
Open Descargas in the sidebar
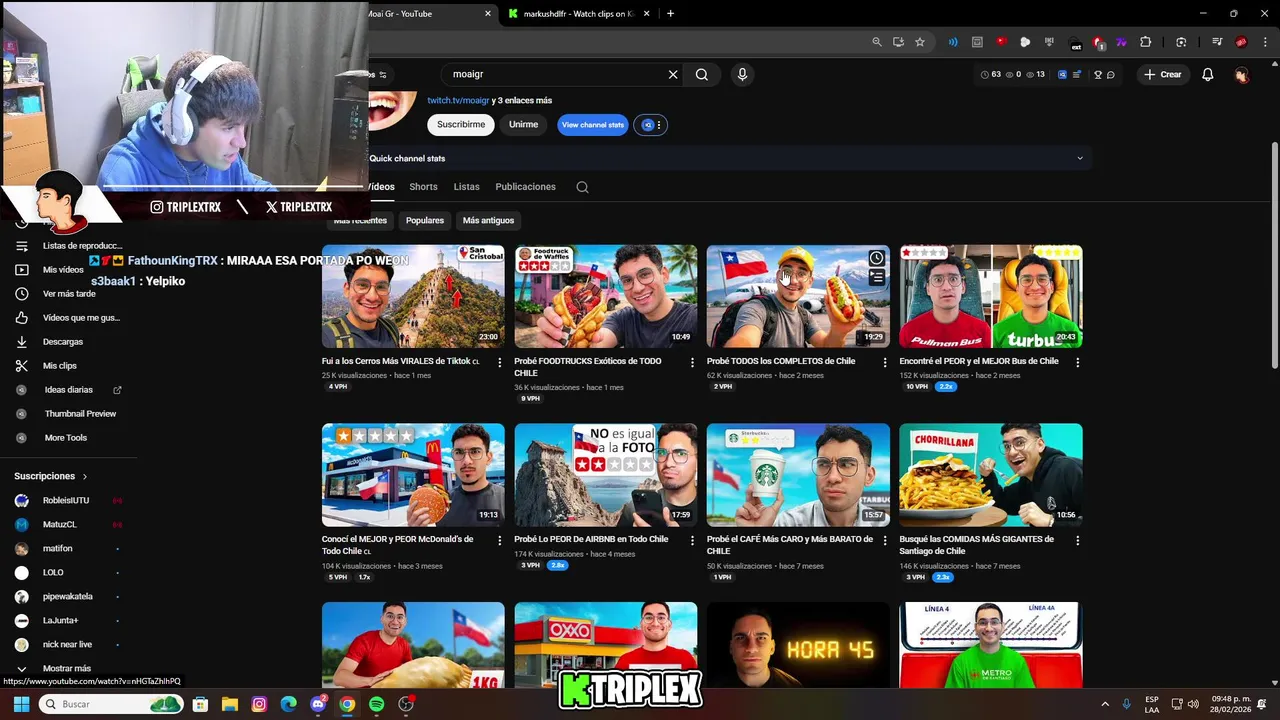[x=63, y=342]
